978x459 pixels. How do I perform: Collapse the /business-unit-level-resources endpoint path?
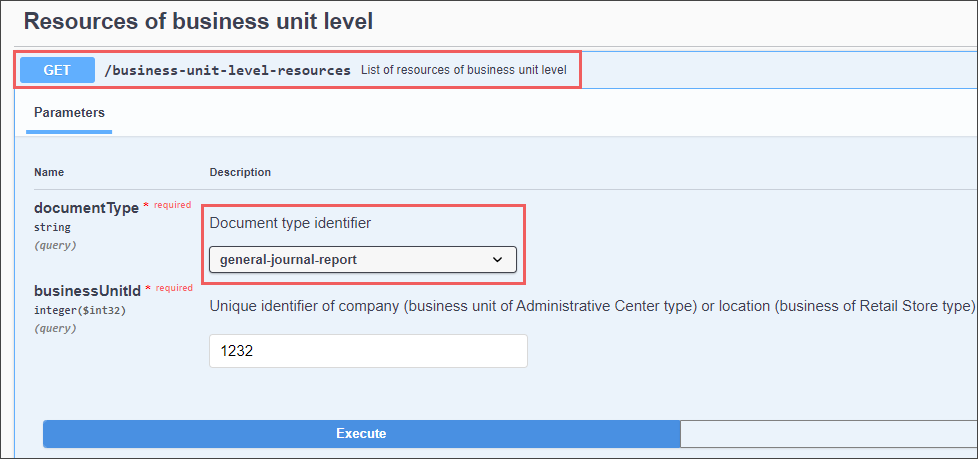point(228,70)
